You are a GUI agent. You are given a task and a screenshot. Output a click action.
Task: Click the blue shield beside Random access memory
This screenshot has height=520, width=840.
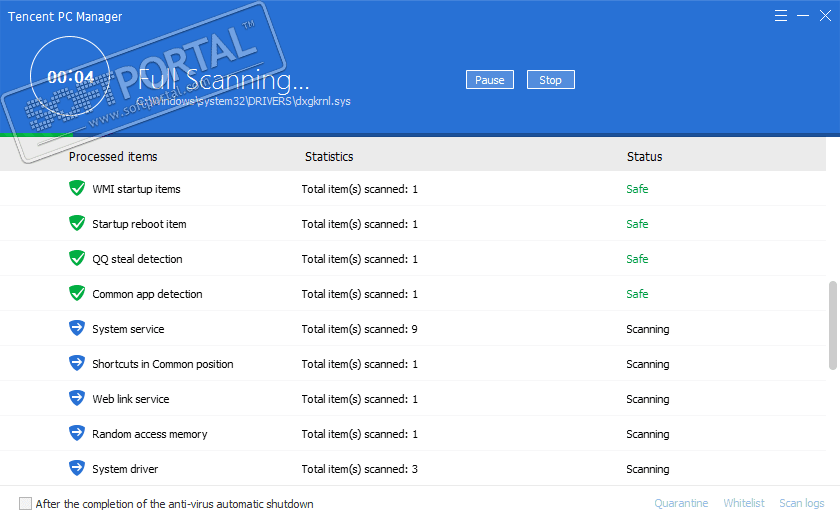click(x=77, y=433)
